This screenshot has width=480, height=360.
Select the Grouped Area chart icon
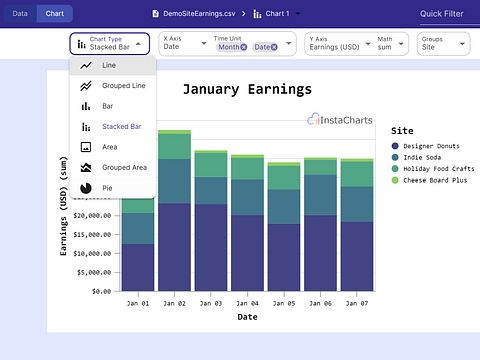point(86,167)
